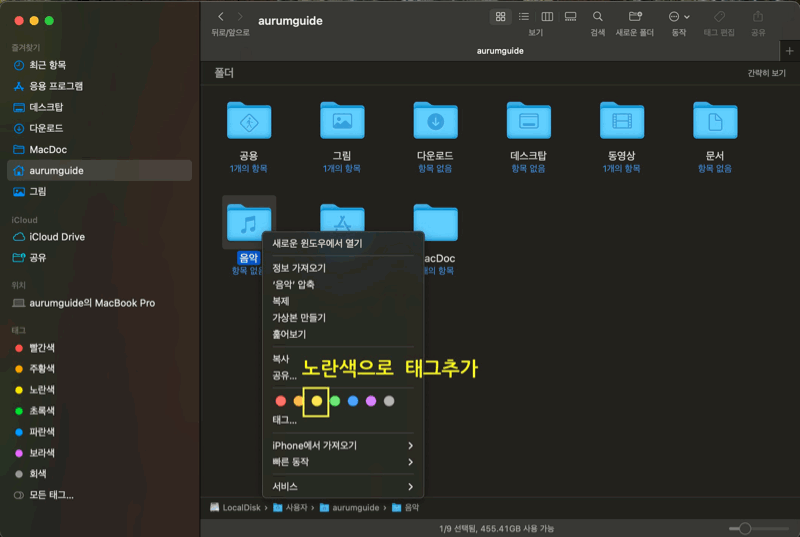
Task: Choose '음악' 압축 in context menu
Action: tap(343, 285)
